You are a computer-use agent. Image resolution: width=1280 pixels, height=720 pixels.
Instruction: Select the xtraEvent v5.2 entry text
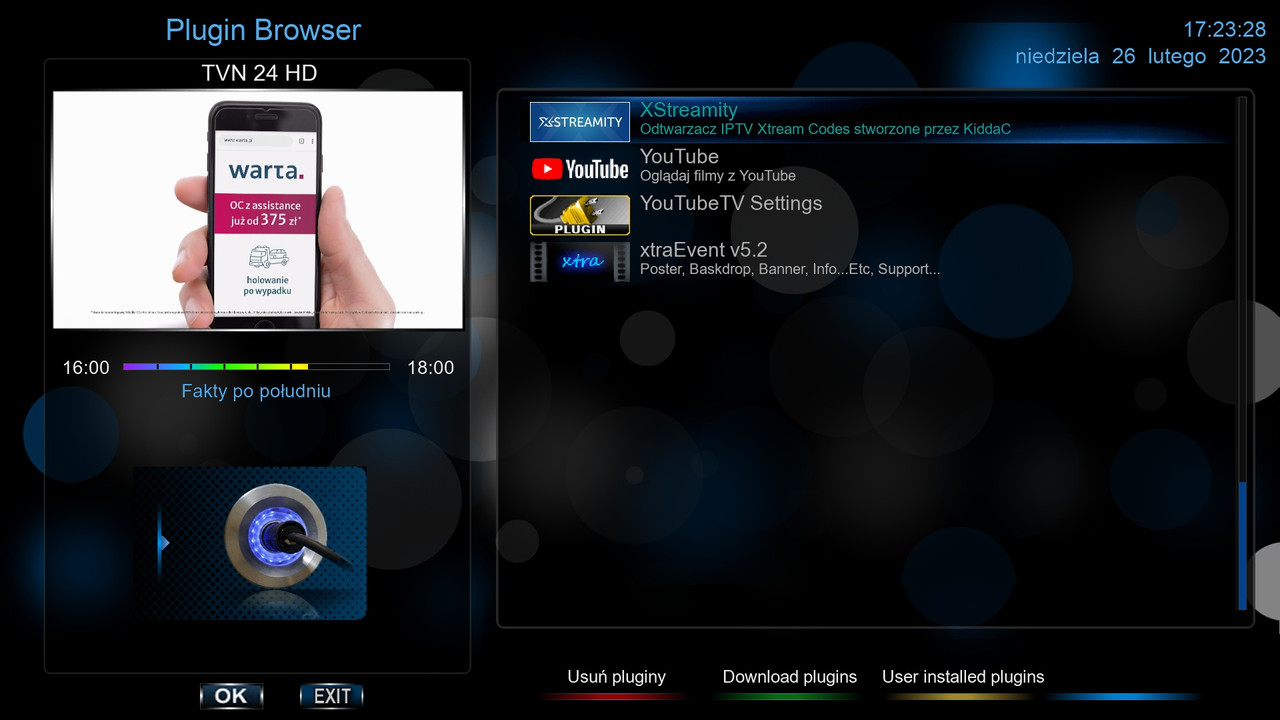704,250
